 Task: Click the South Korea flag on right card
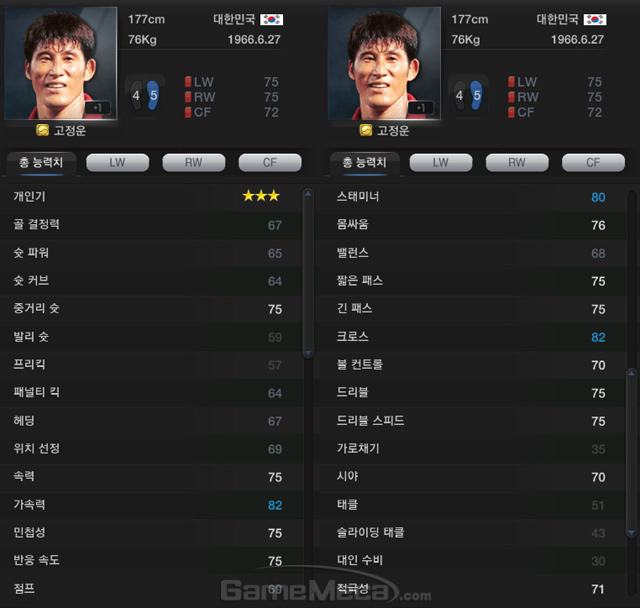pyautogui.click(x=595, y=19)
